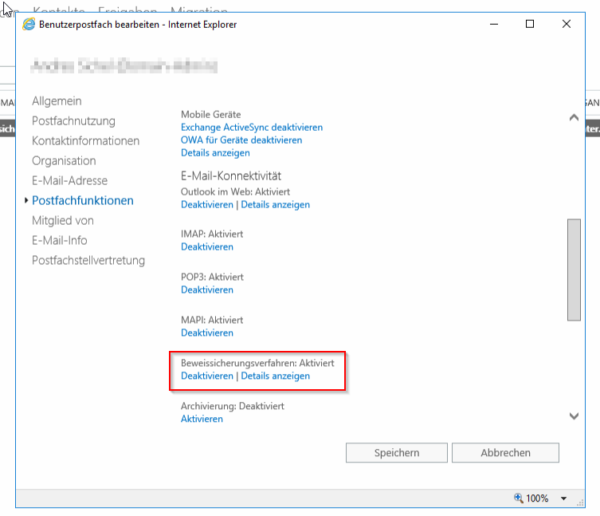Minimize the Benutzerpostfach bearbeiten window
The width and height of the screenshot is (600, 516).
pyautogui.click(x=494, y=24)
